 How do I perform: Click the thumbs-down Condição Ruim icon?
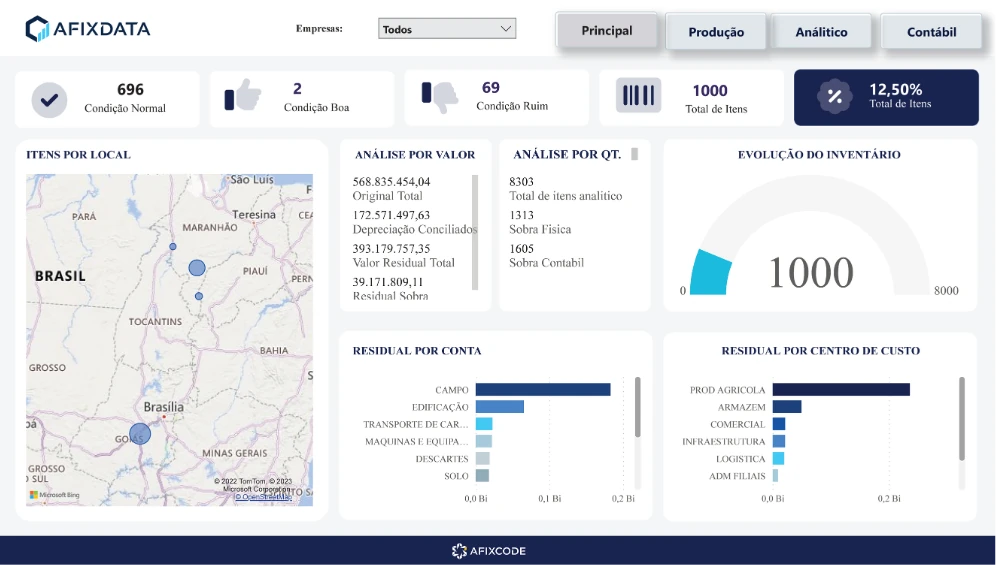tap(439, 97)
